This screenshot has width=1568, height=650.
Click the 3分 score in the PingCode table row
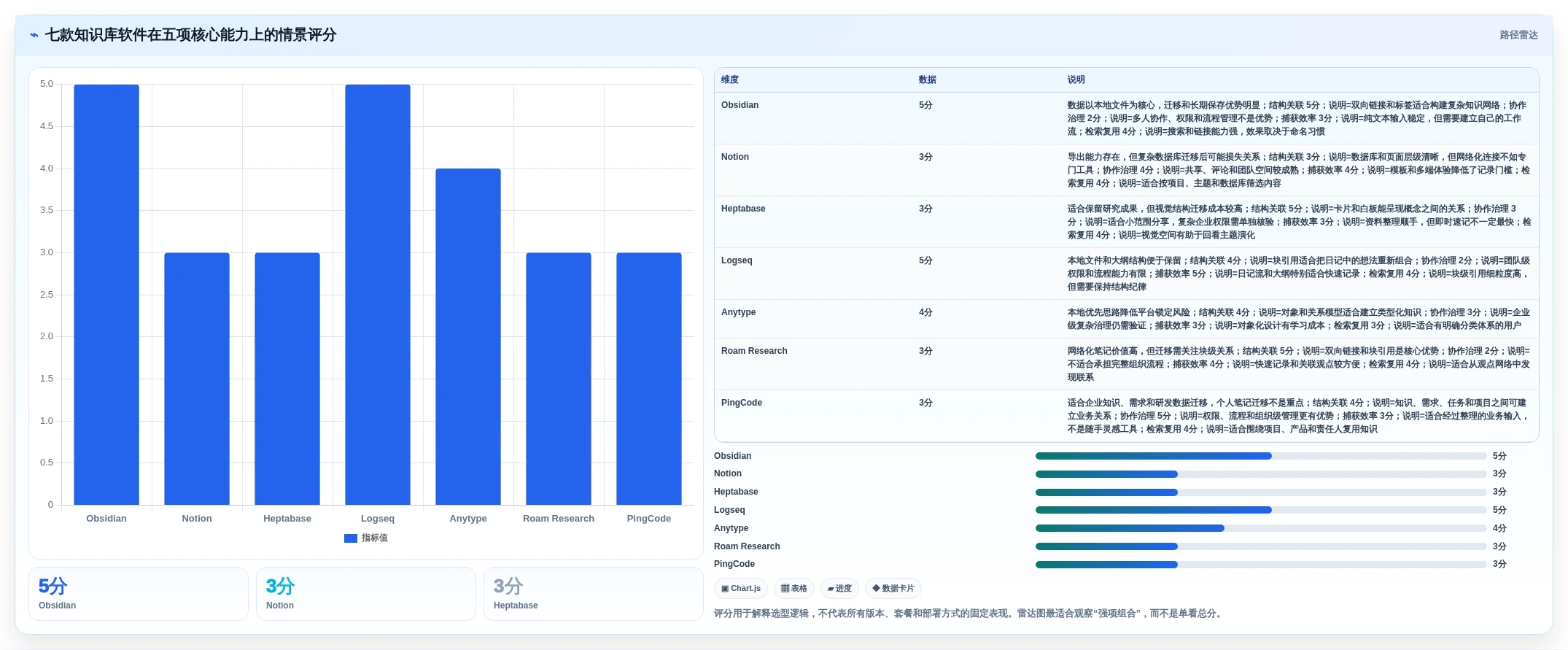tap(925, 403)
